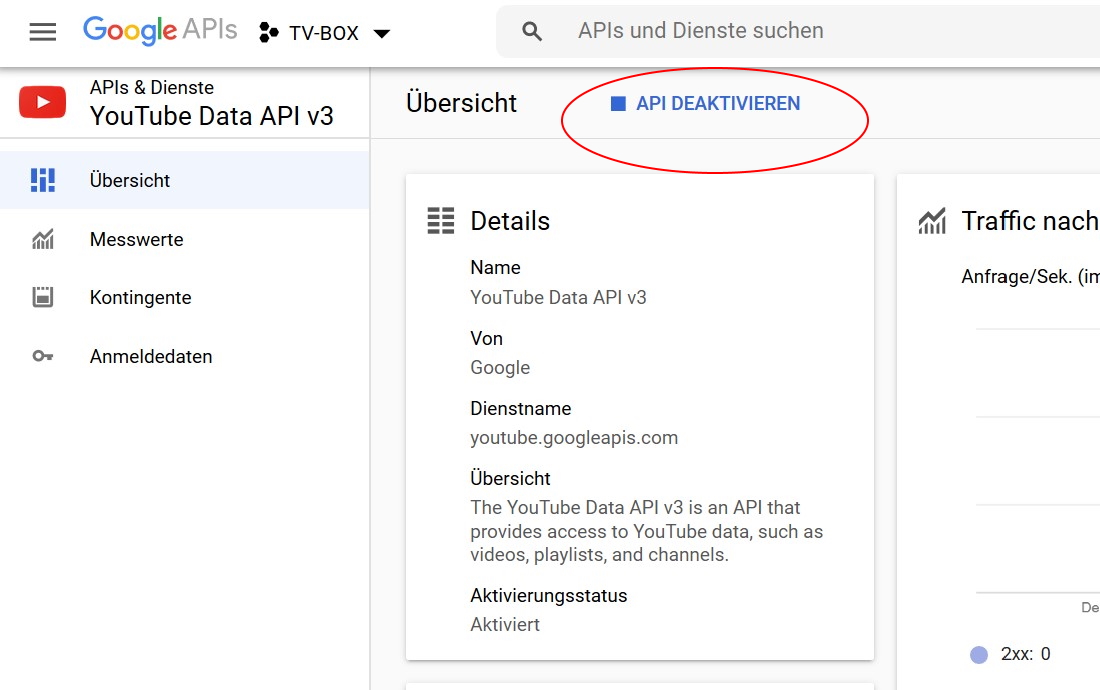Open the hamburger navigation menu

pos(43,32)
